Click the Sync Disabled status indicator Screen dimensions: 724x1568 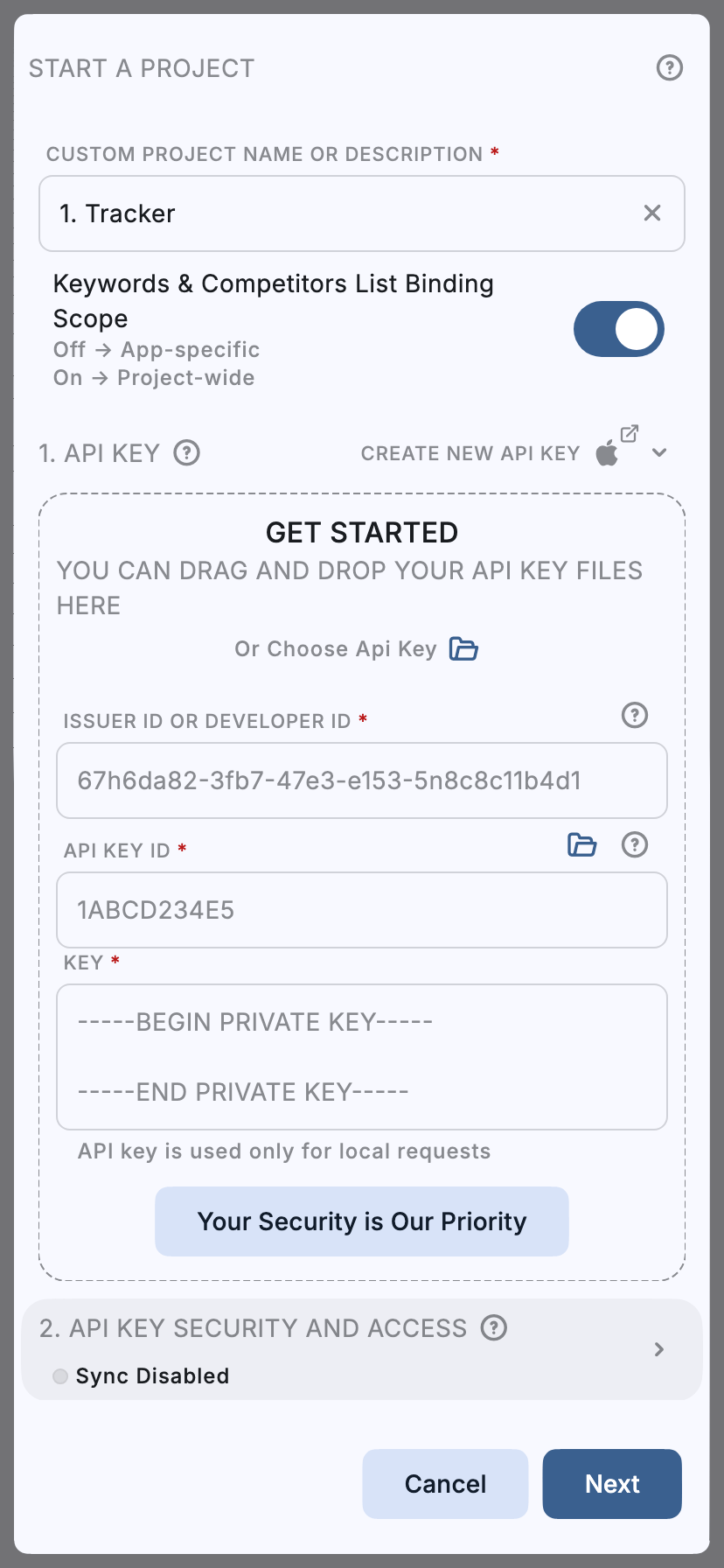click(60, 1376)
